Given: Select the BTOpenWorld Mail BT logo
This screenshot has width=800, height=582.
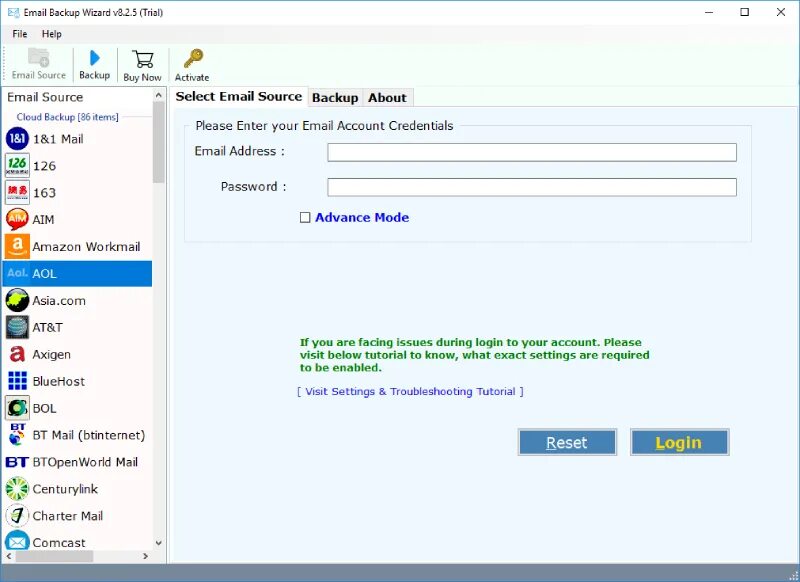Looking at the screenshot, I should pos(17,462).
